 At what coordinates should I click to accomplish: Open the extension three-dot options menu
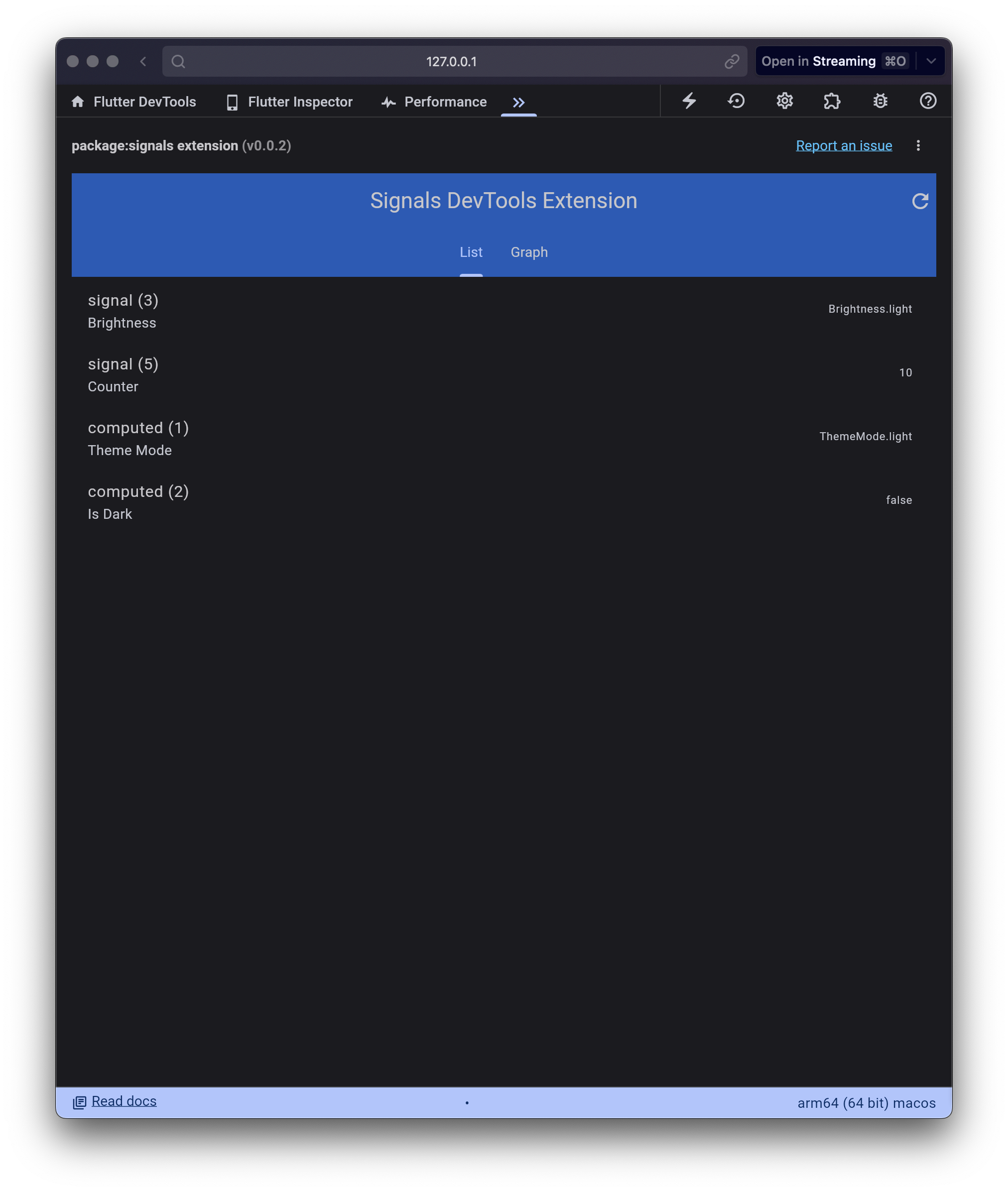point(918,146)
